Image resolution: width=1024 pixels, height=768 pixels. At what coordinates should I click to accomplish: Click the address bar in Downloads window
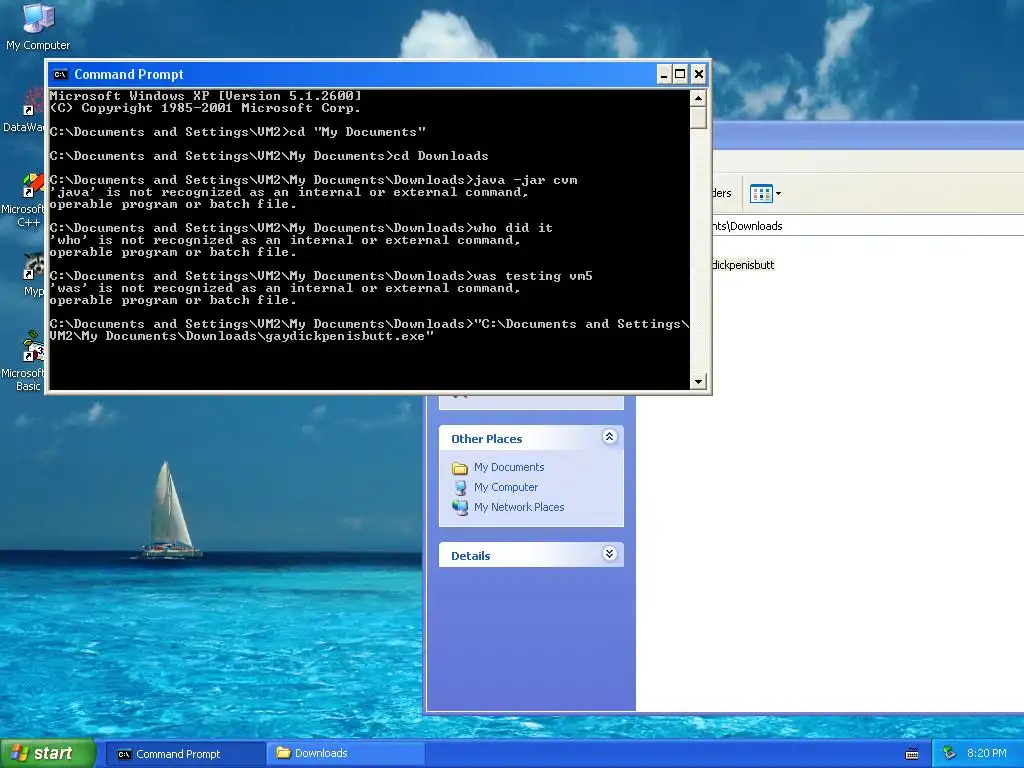(868, 226)
